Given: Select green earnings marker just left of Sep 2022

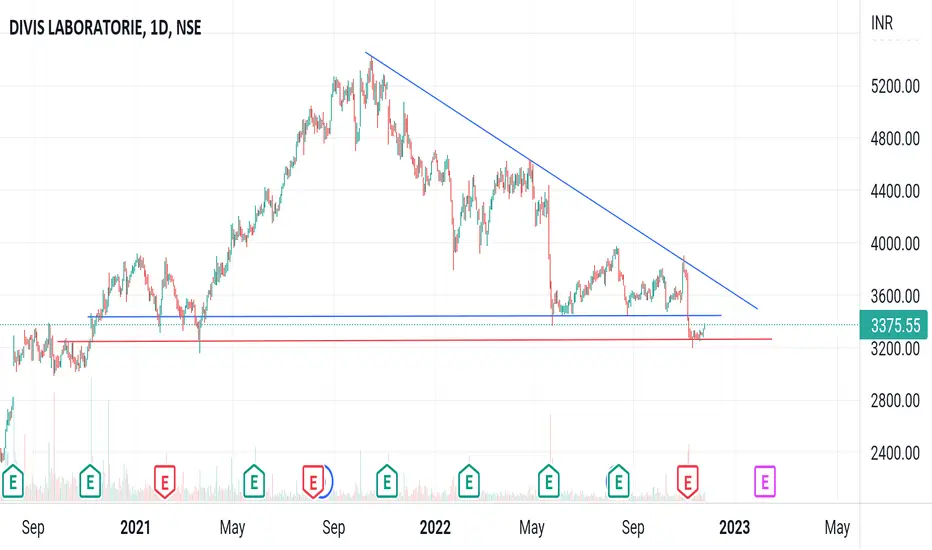Looking at the screenshot, I should 618,481.
